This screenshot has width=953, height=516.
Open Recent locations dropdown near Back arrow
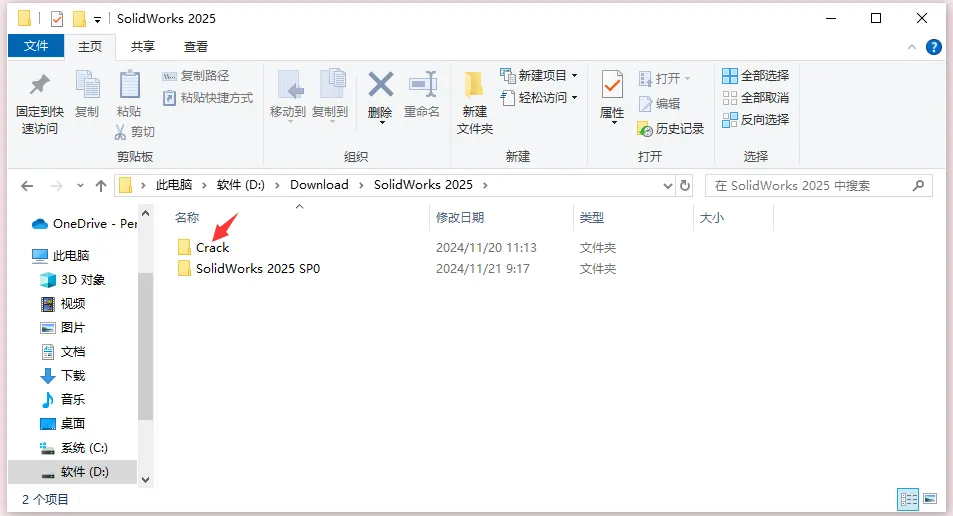coord(80,186)
